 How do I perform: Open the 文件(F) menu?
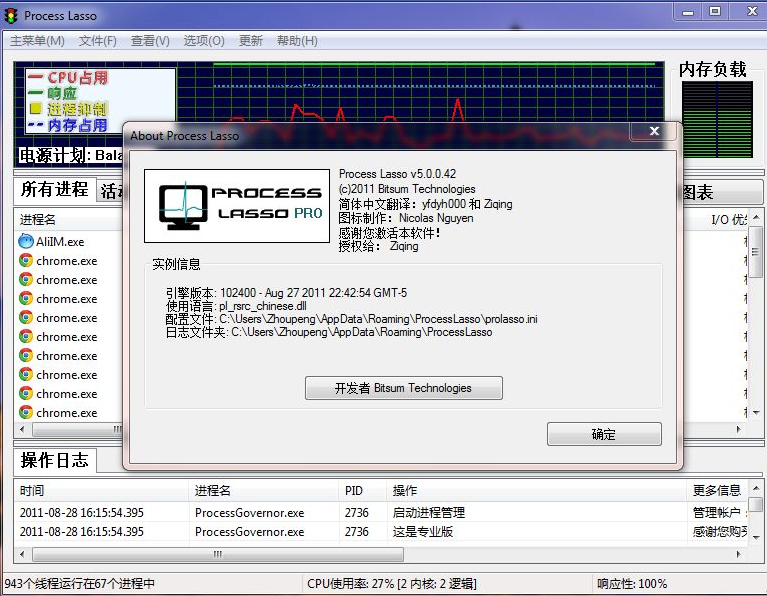pos(98,41)
